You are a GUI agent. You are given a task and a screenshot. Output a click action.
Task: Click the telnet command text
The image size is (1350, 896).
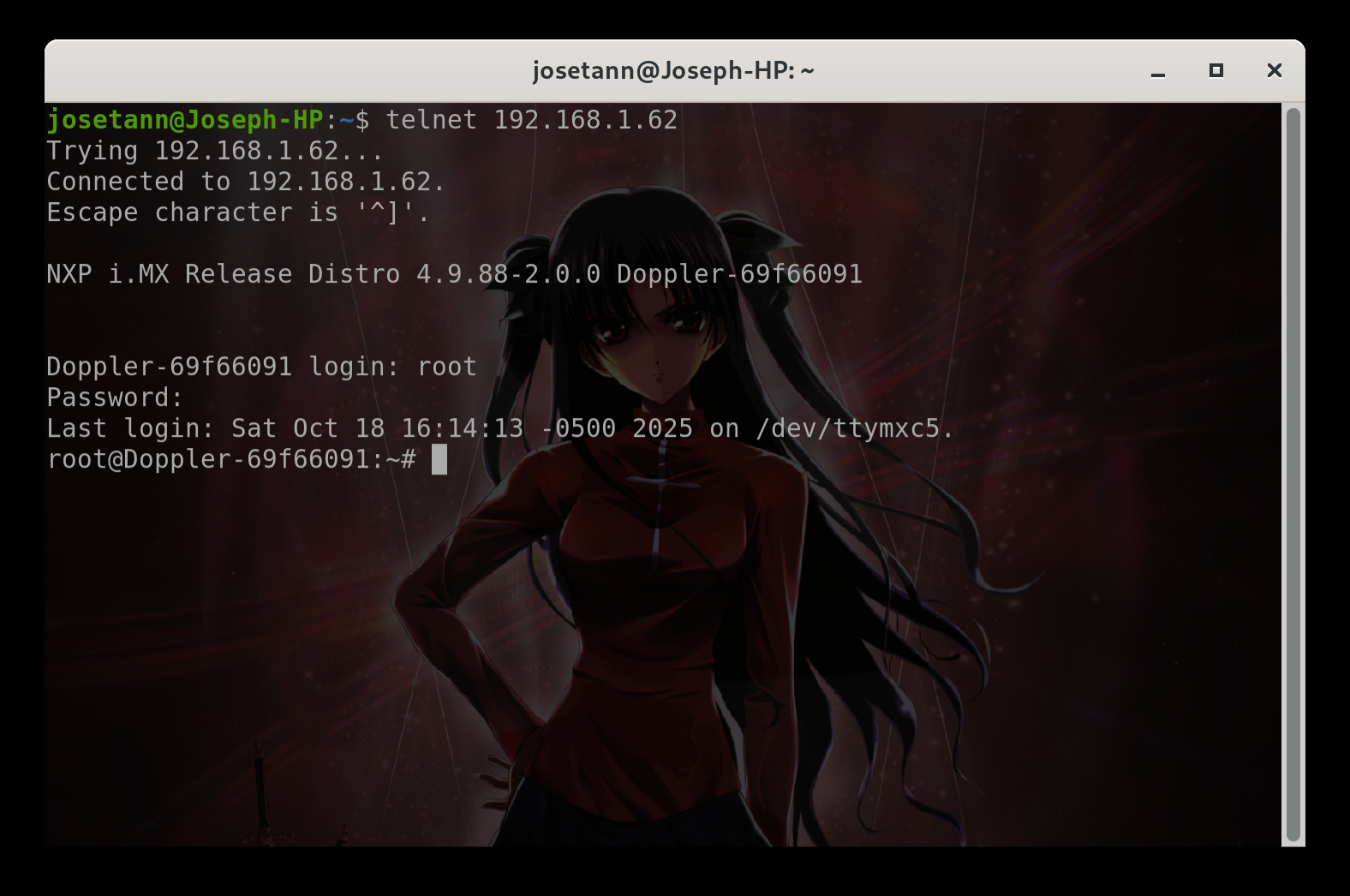pos(531,120)
